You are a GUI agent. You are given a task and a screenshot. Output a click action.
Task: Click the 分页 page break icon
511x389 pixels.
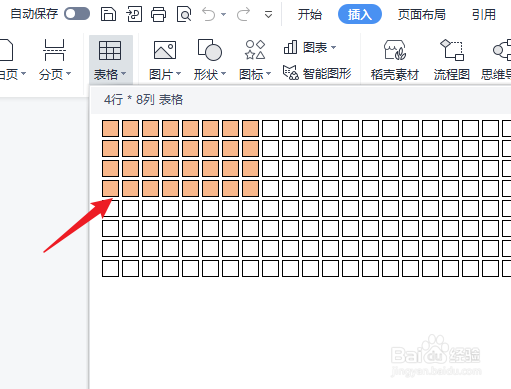click(x=54, y=50)
